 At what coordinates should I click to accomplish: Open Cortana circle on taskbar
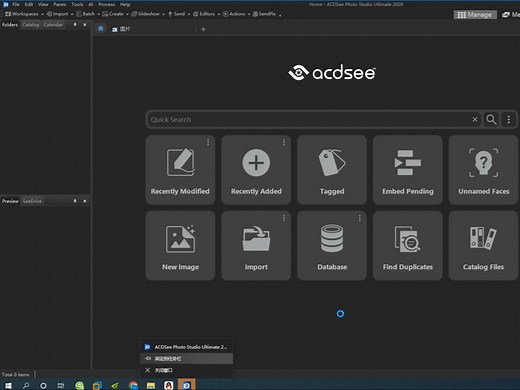click(43, 385)
